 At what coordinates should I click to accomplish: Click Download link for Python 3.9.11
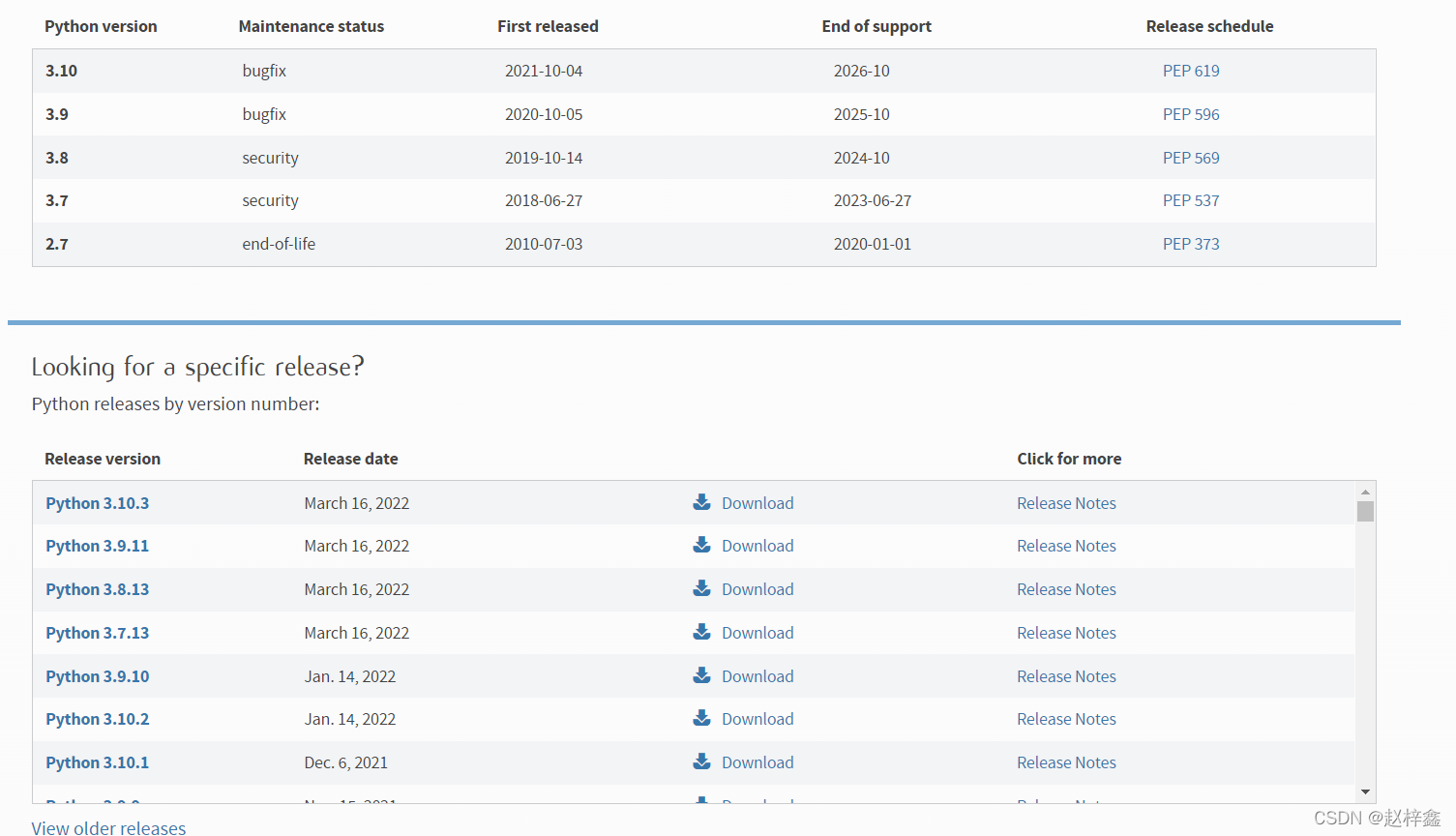(x=758, y=546)
